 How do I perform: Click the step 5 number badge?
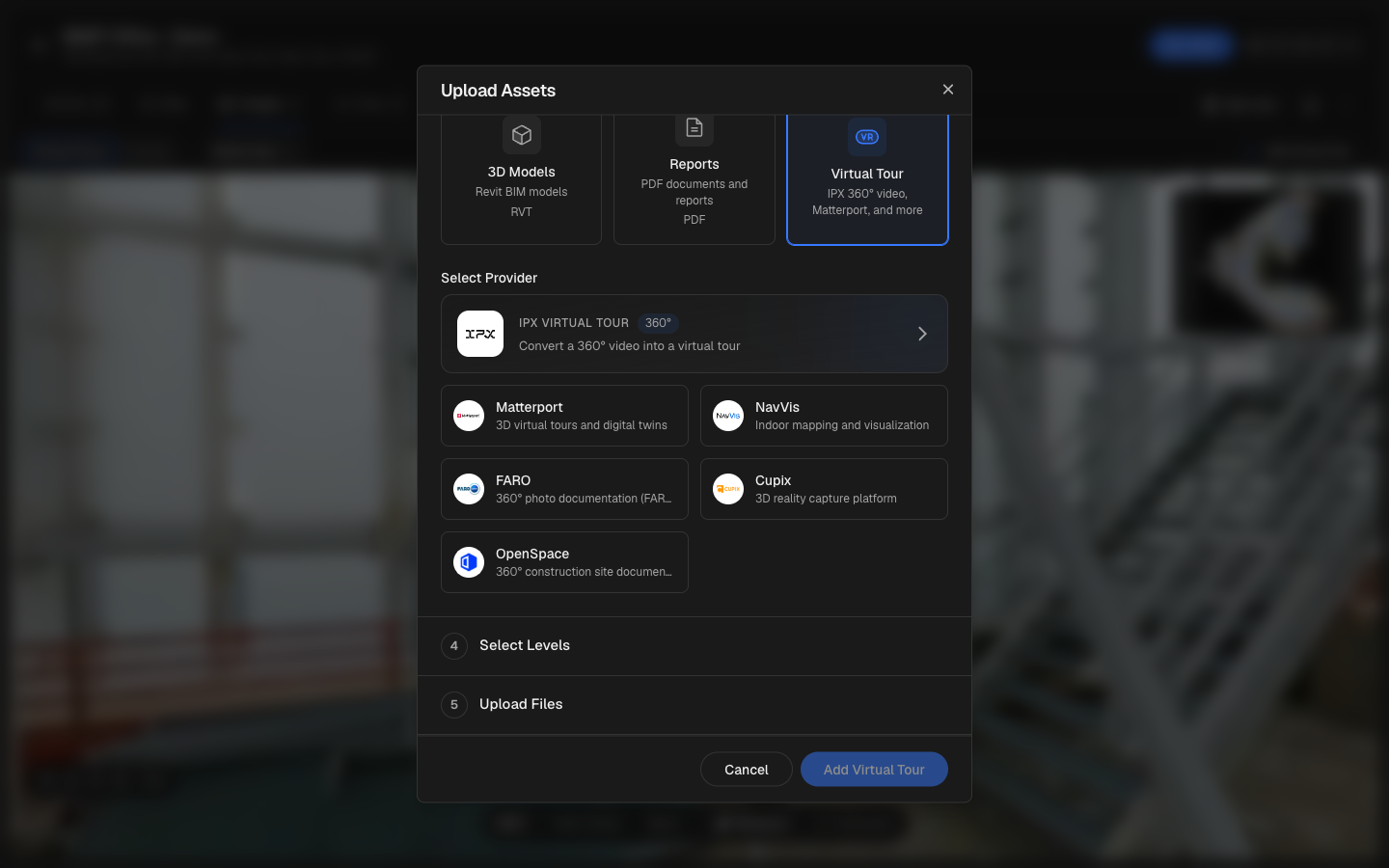point(454,705)
